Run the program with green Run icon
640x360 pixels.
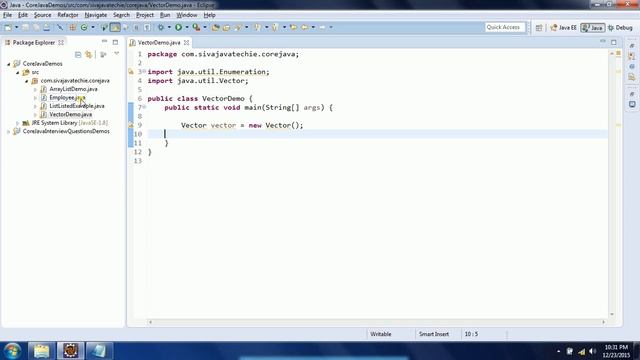point(178,27)
